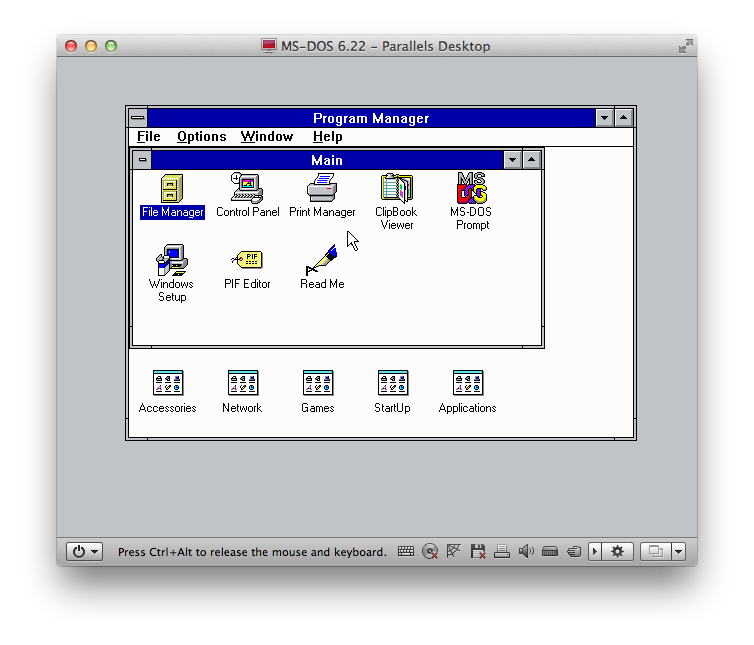Image resolution: width=754 pixels, height=645 pixels.
Task: Minimize the Main group window
Action: (513, 160)
